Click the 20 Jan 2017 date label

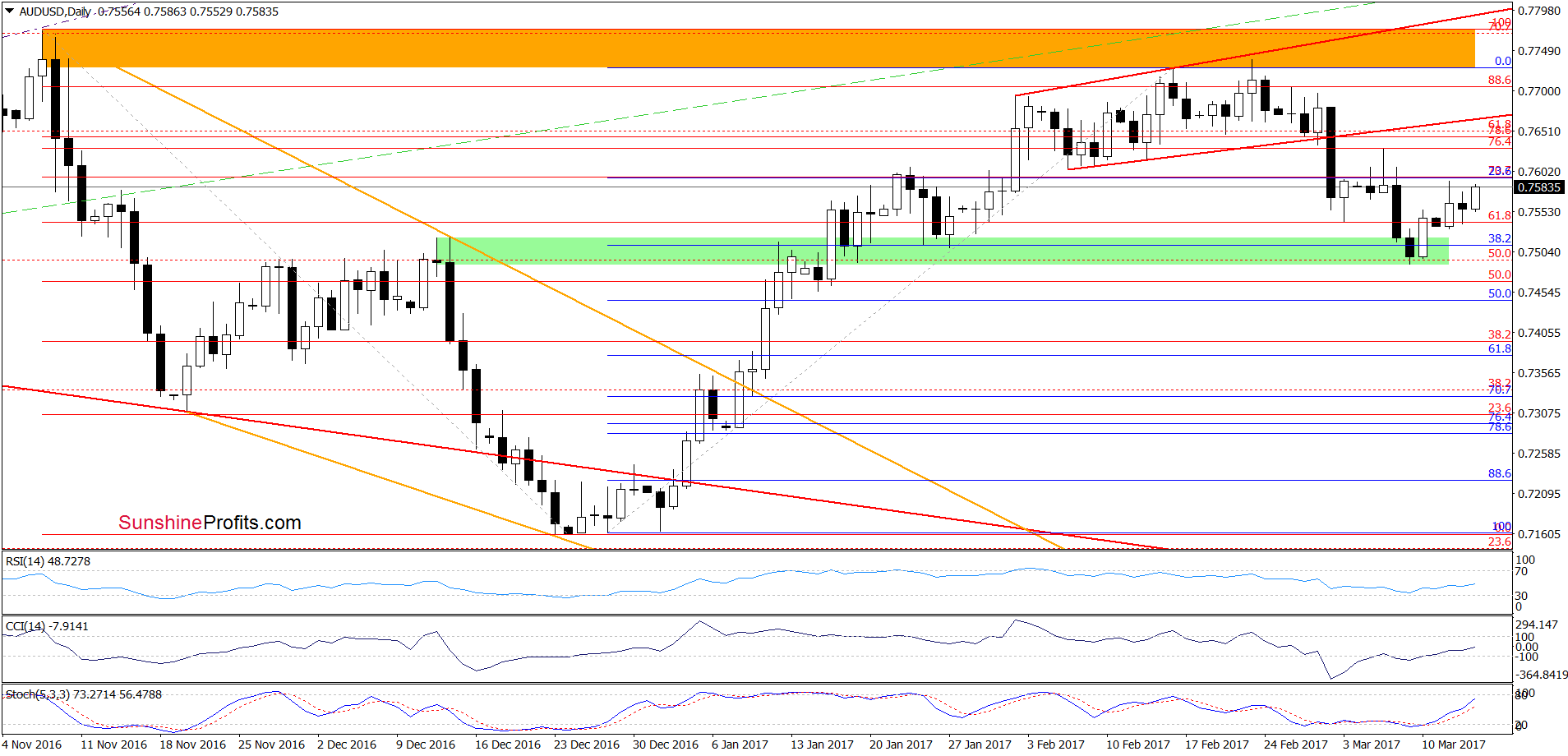(901, 744)
